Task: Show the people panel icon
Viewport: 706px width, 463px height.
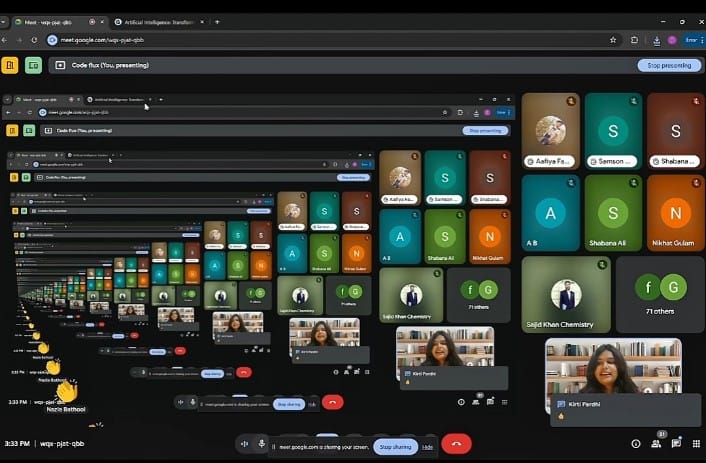Action: (x=656, y=444)
